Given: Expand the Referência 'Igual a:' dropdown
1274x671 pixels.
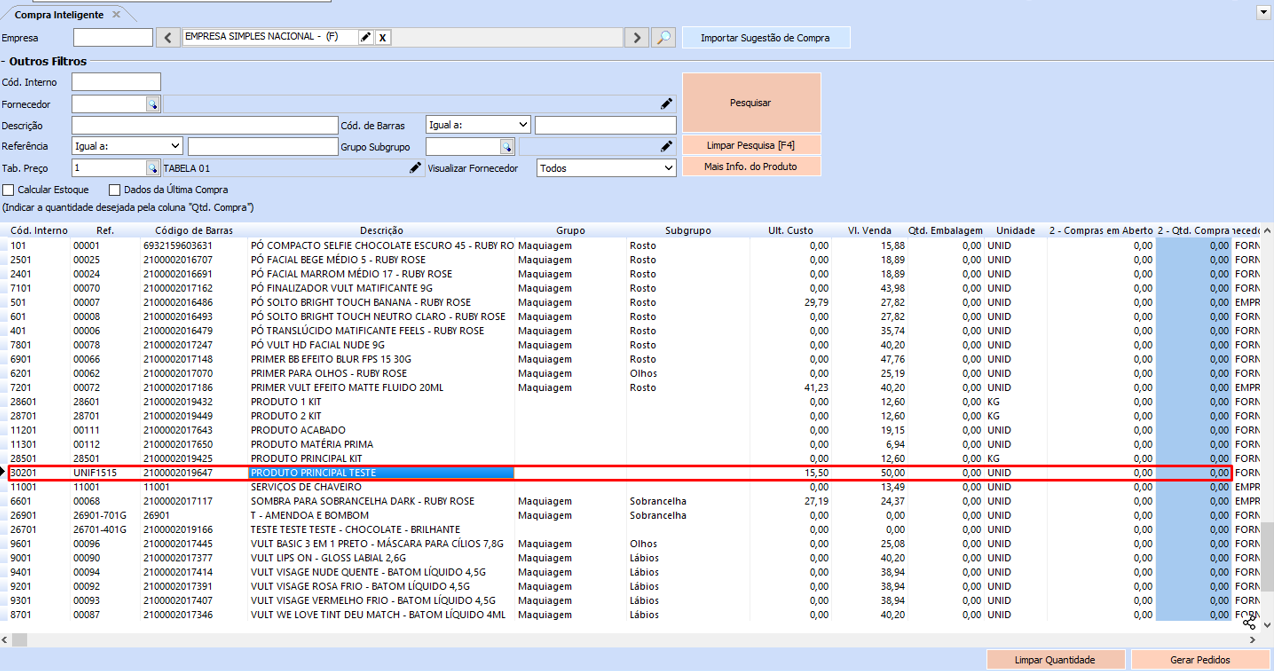Looking at the screenshot, I should pos(127,146).
